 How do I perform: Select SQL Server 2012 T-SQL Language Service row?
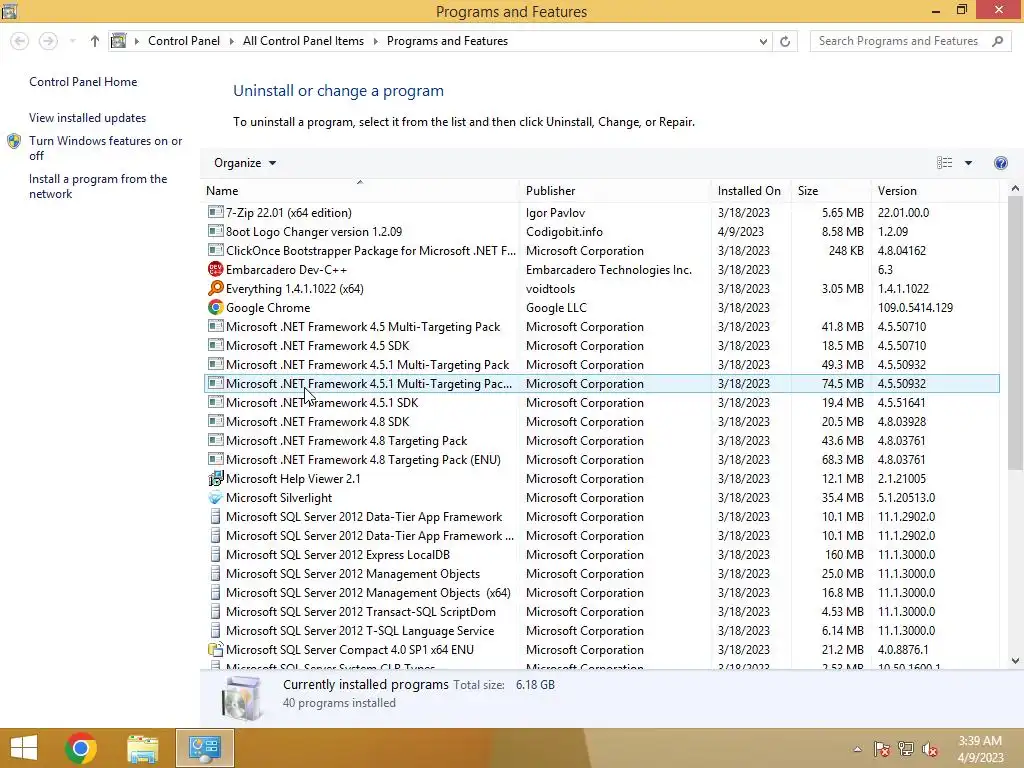coord(601,631)
